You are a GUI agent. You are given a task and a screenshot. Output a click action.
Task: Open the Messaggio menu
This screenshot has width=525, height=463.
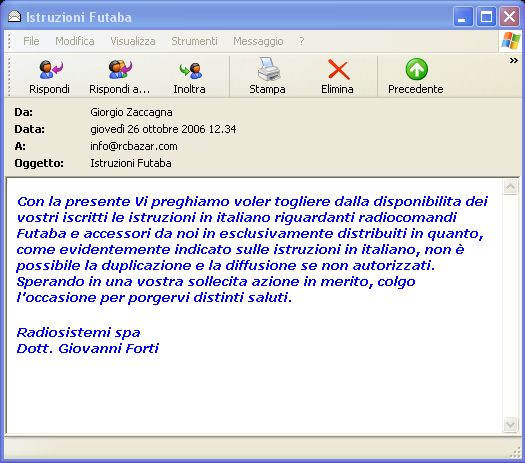tap(258, 41)
